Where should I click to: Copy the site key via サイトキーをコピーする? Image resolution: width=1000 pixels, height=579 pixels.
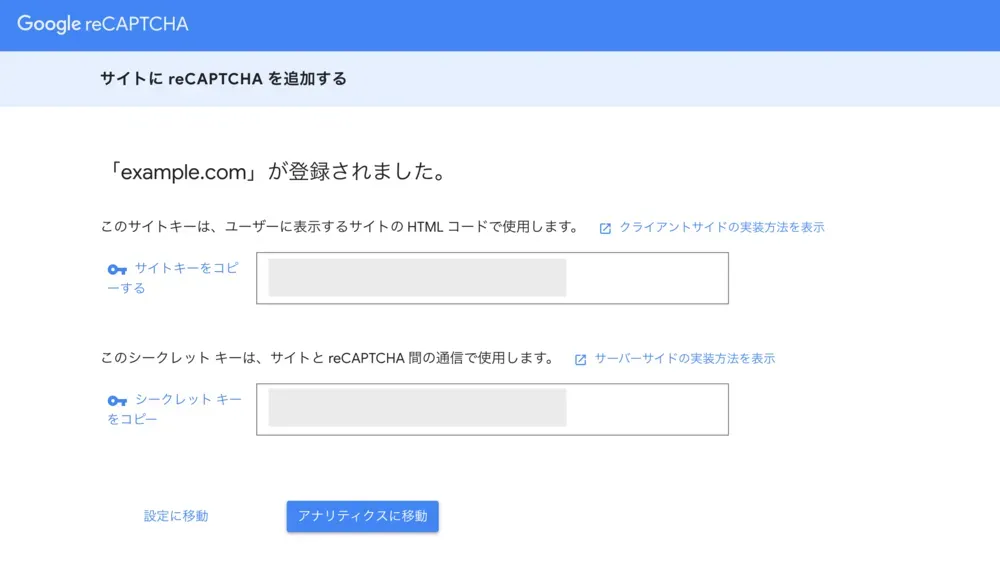click(173, 278)
